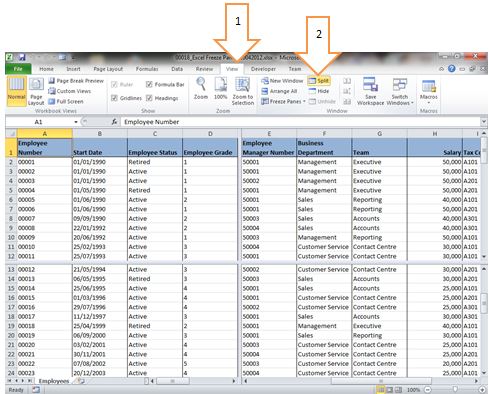Minimize the ribbon with caret icon
The image size is (489, 394).
pos(441,69)
